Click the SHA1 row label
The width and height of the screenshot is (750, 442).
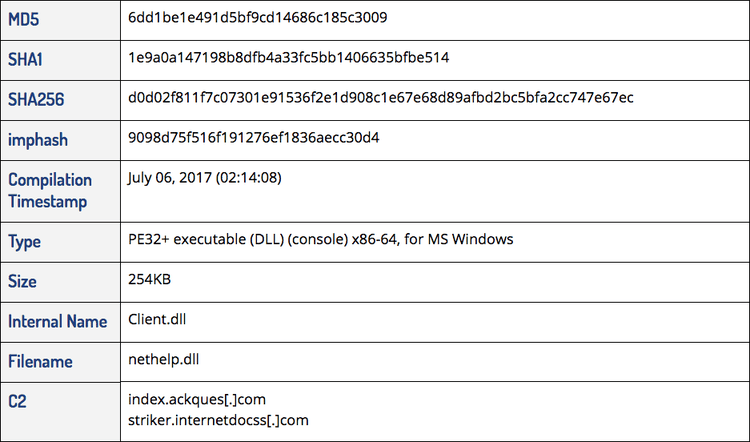click(28, 59)
